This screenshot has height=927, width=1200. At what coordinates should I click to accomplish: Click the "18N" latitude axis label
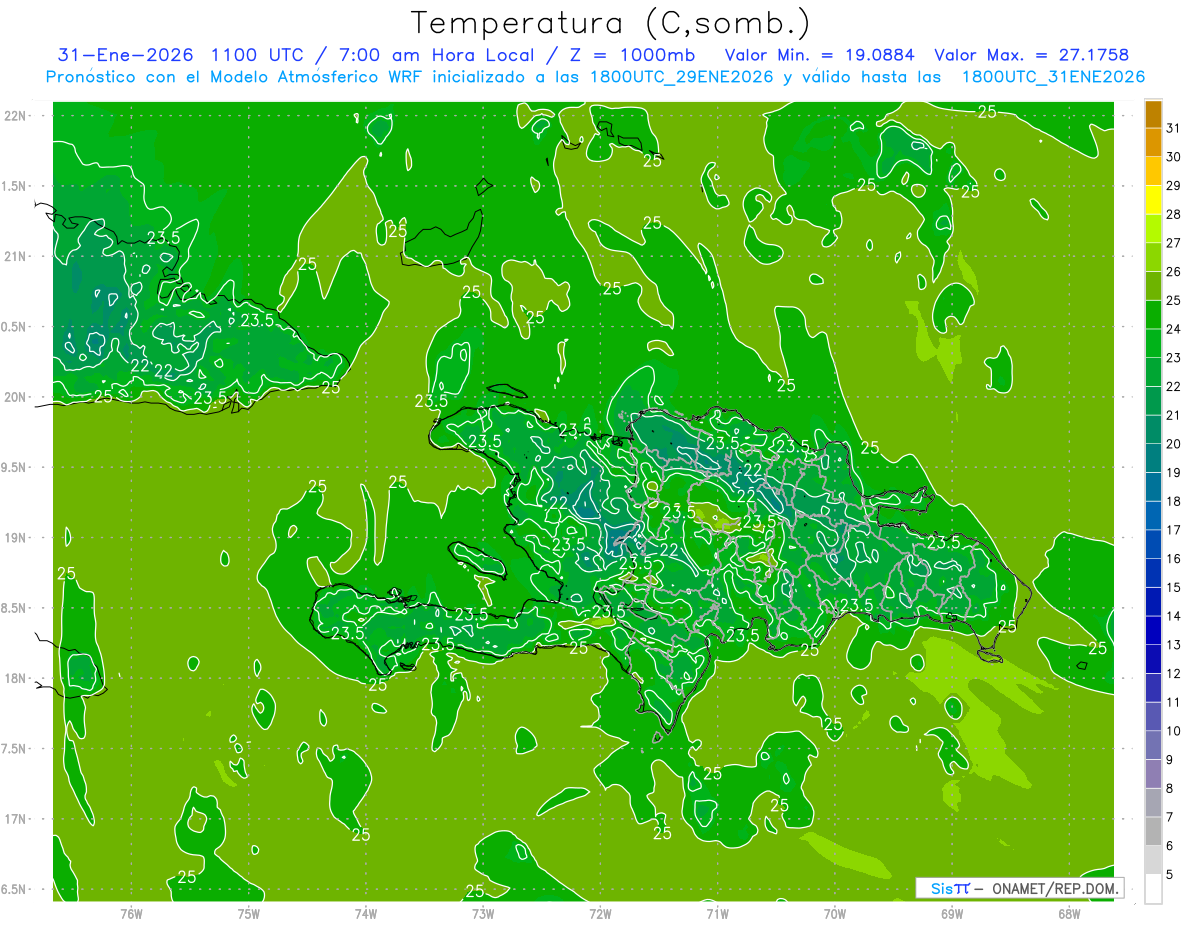point(14,678)
